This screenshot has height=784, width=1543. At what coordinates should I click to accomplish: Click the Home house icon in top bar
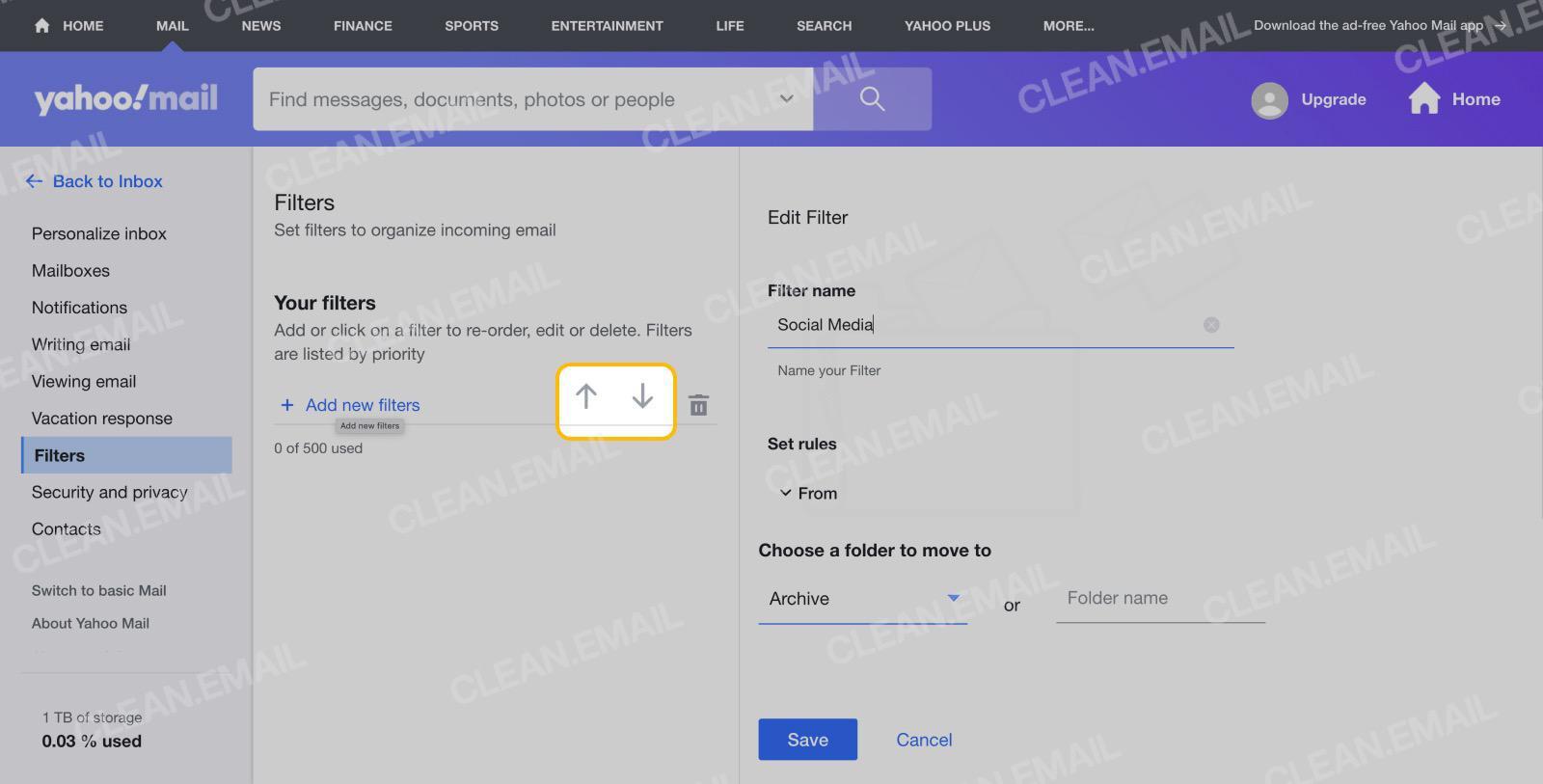[41, 26]
